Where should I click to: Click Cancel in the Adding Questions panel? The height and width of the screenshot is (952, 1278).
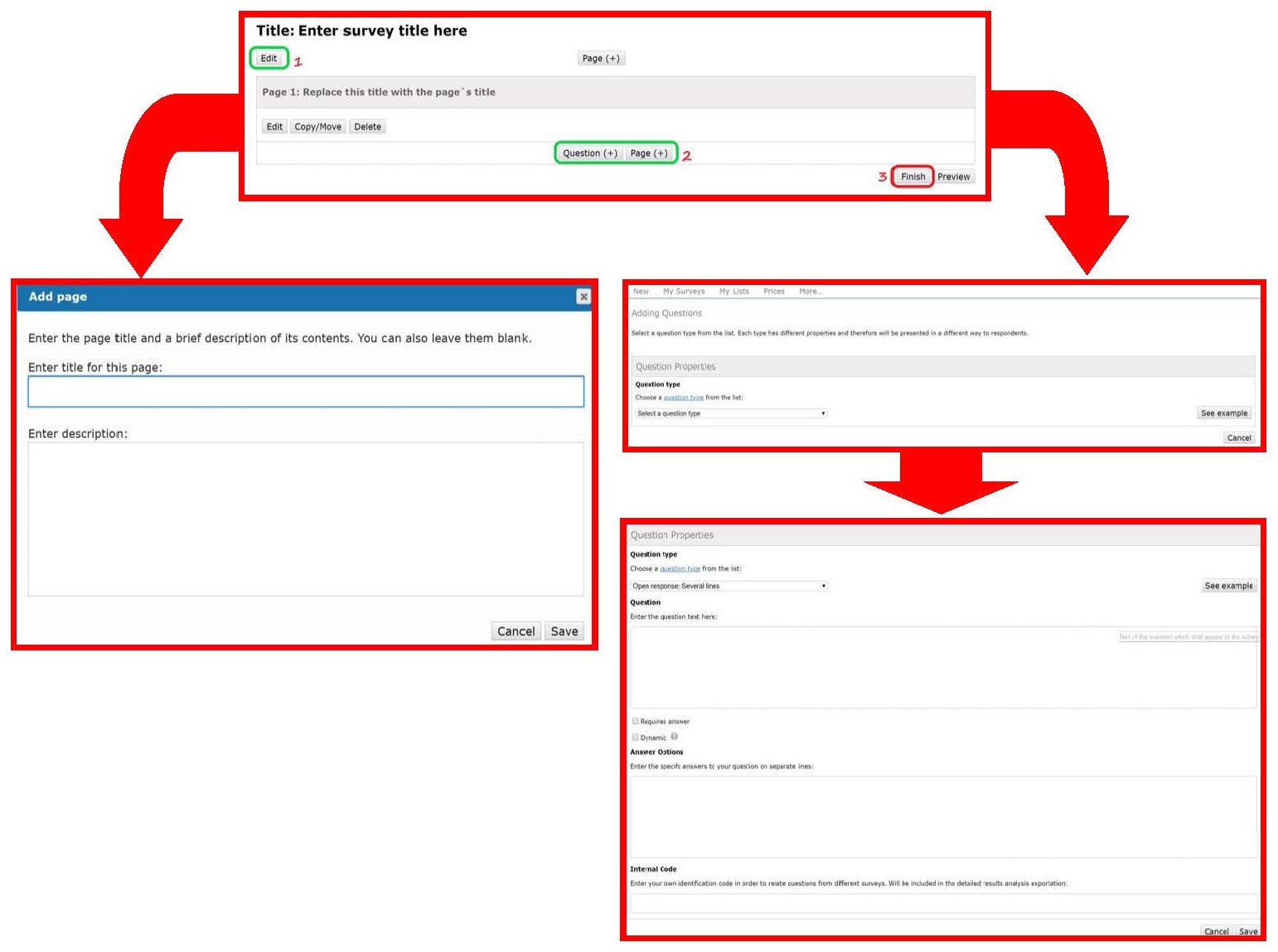coord(1239,437)
